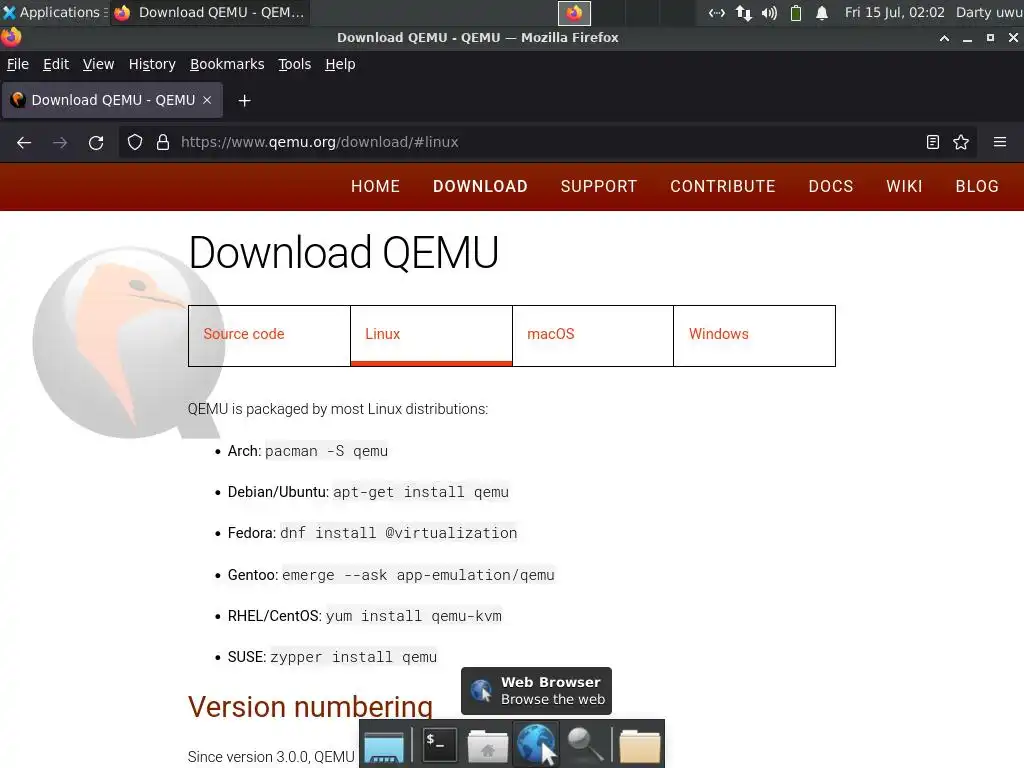The width and height of the screenshot is (1024, 768).
Task: Click the 'Download QEMU' page heading
Action: [344, 253]
